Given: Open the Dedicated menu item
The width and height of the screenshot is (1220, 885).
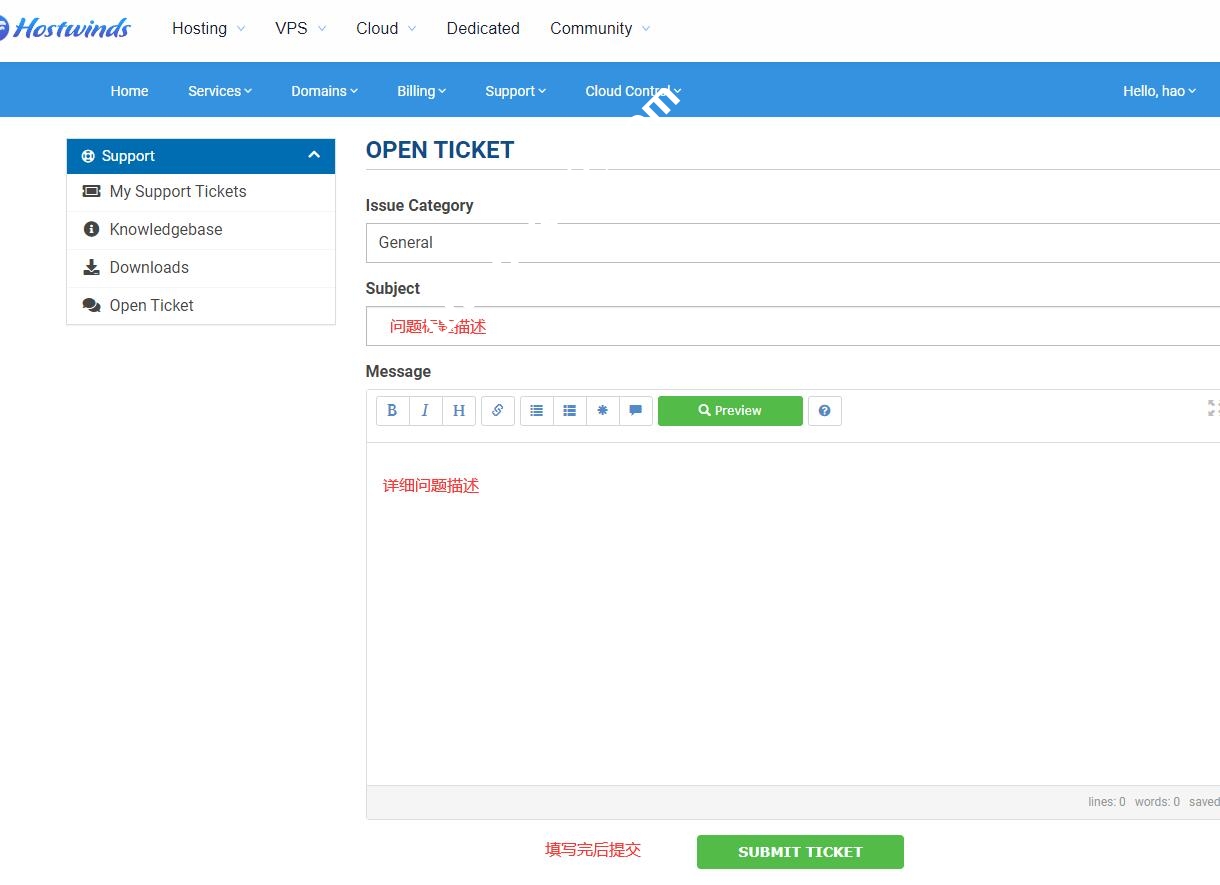Looking at the screenshot, I should click(x=483, y=28).
